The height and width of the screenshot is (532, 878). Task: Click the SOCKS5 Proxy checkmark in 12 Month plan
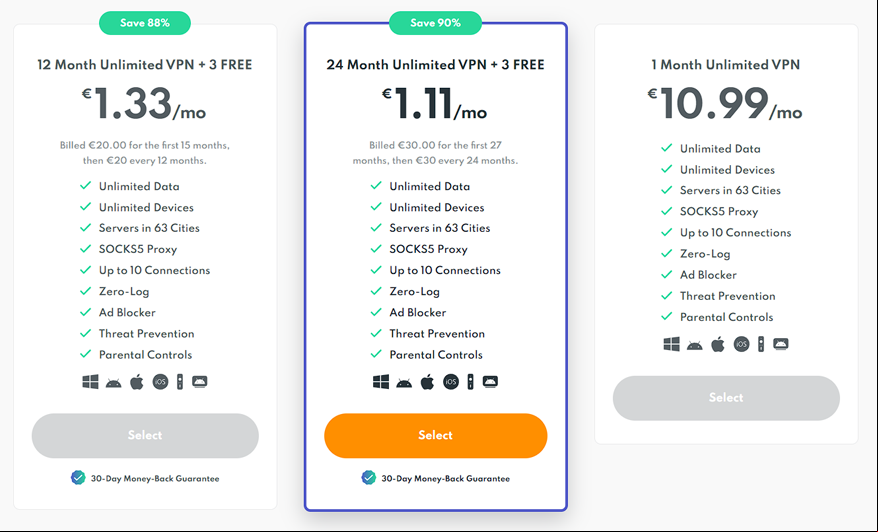click(85, 249)
